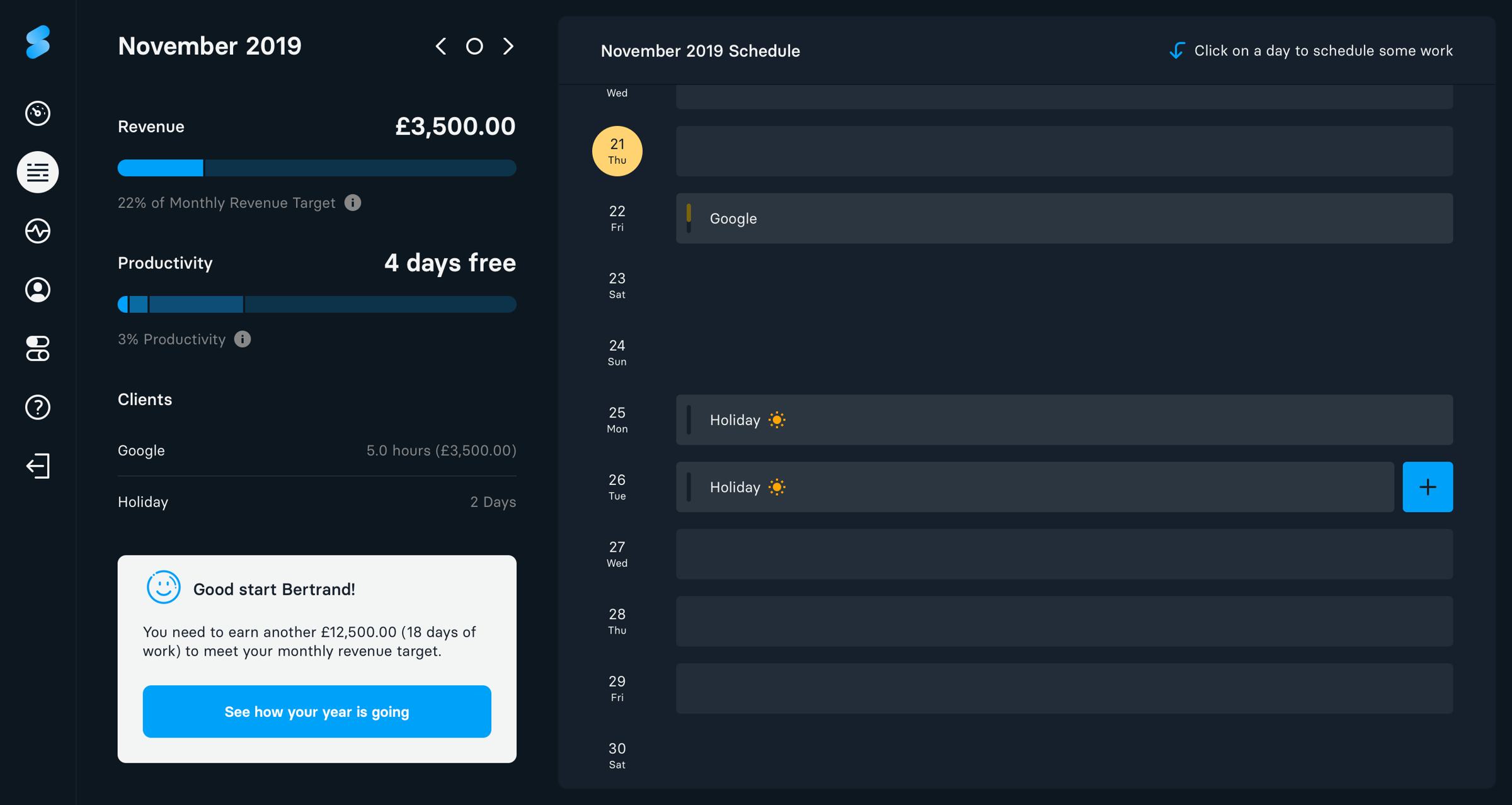Click the logout arrow icon in sidebar
Image resolution: width=1512 pixels, height=805 pixels.
pyautogui.click(x=38, y=466)
